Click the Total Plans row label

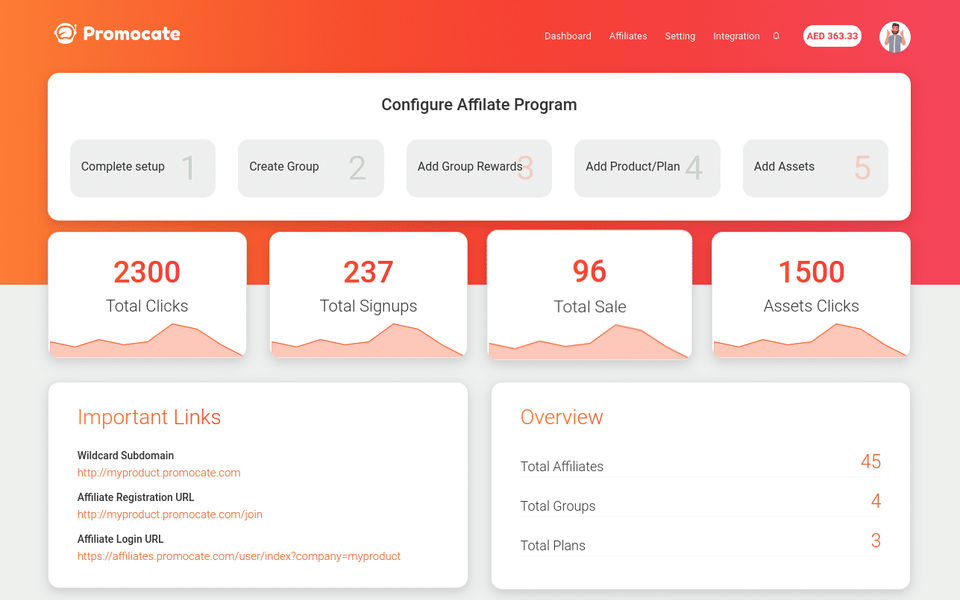[553, 546]
